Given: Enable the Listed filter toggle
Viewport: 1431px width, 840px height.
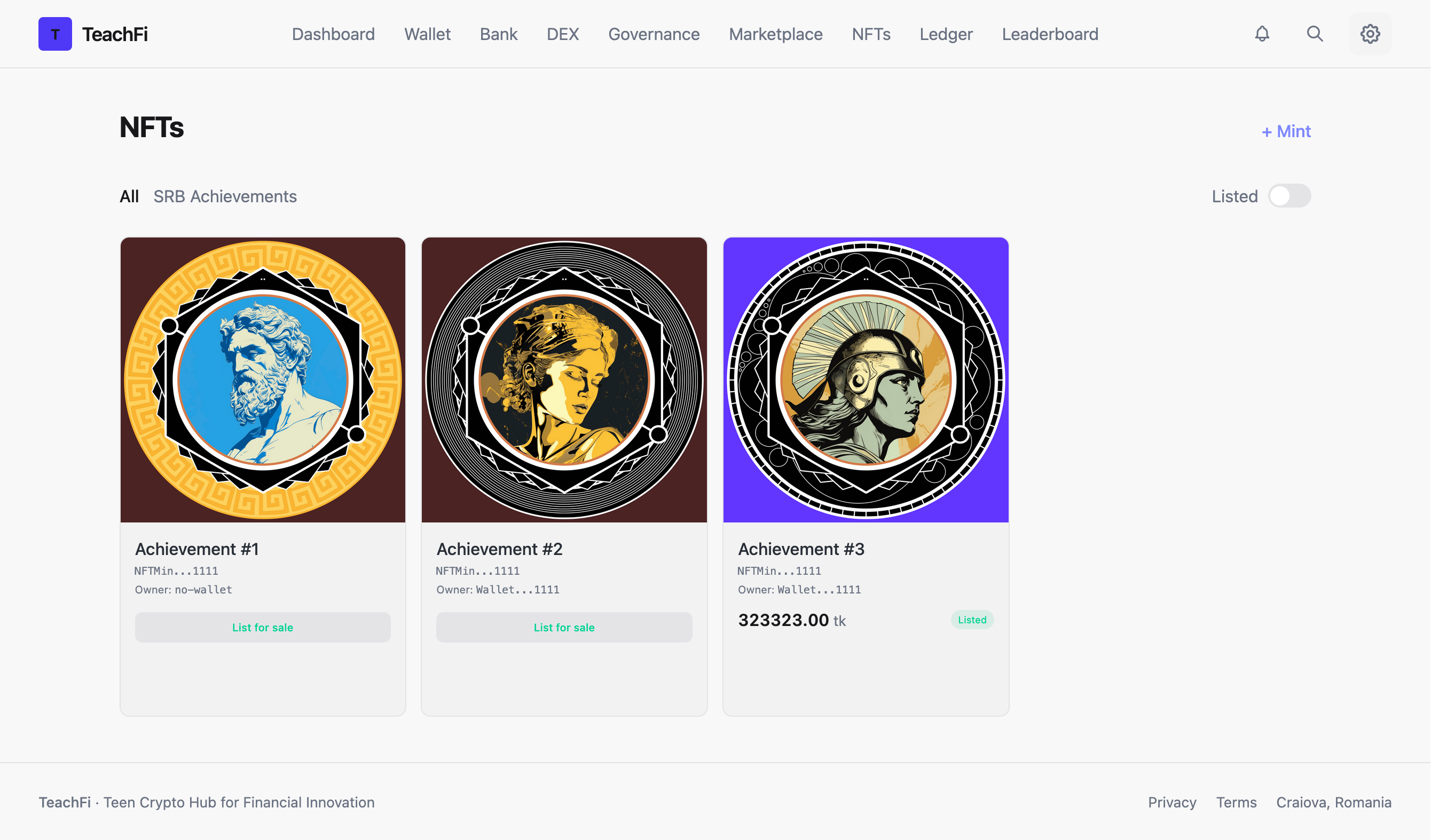Looking at the screenshot, I should coord(1289,196).
